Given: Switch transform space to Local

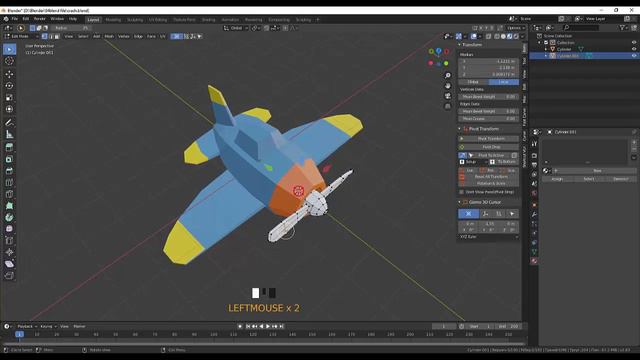Looking at the screenshot, I should 504,82.
